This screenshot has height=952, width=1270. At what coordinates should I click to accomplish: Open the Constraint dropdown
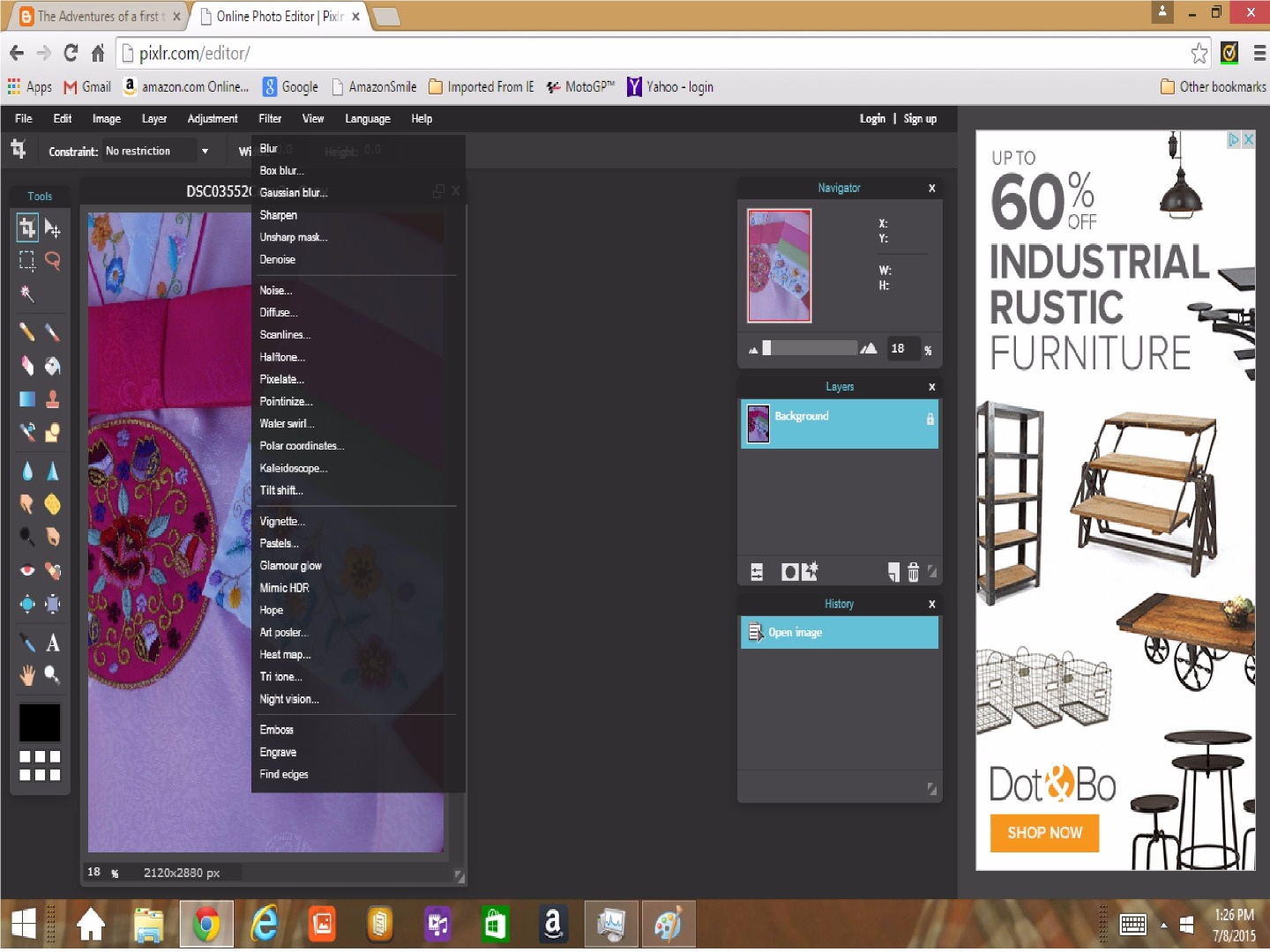point(157,151)
